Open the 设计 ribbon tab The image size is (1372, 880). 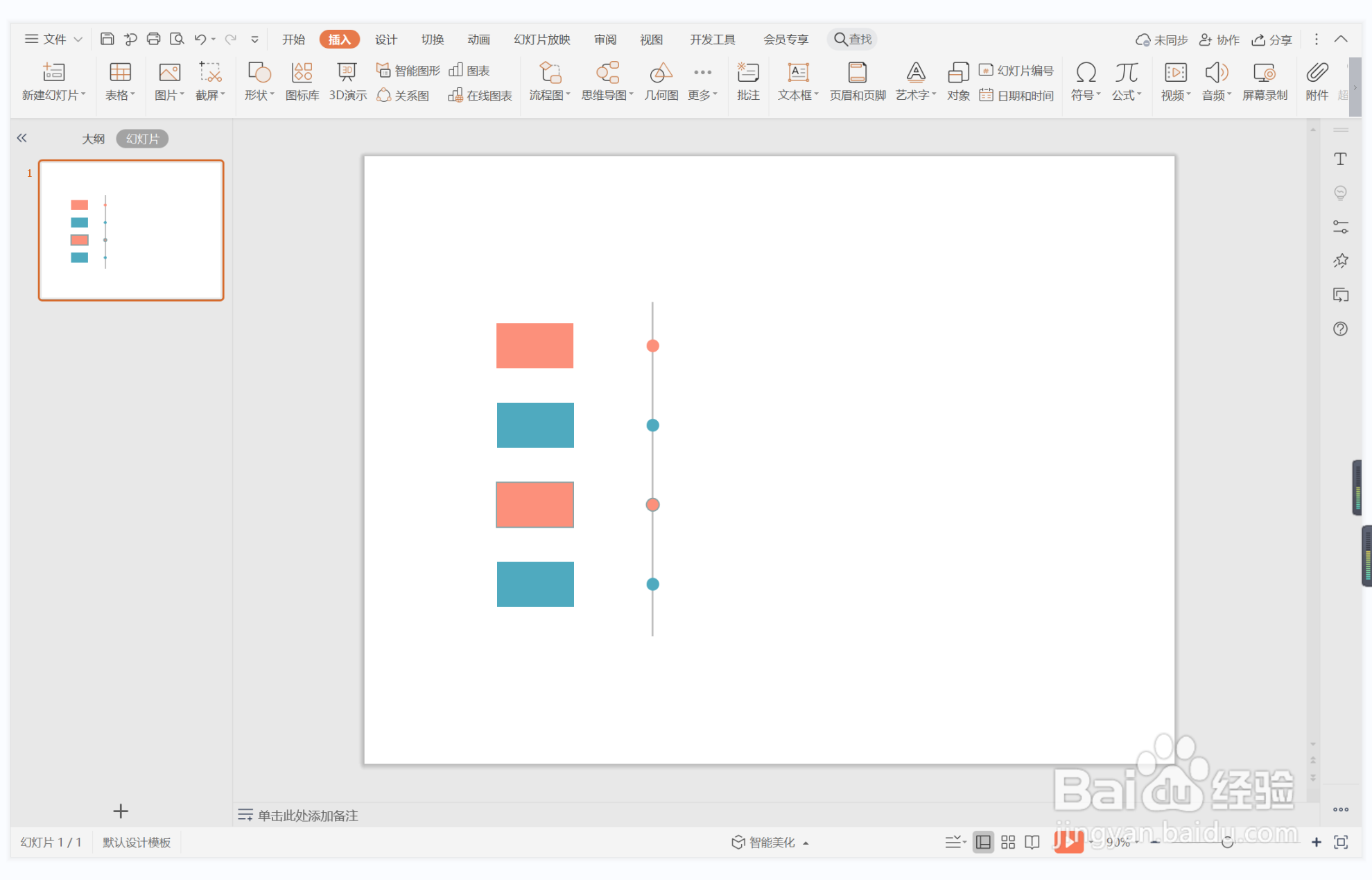[x=385, y=40]
